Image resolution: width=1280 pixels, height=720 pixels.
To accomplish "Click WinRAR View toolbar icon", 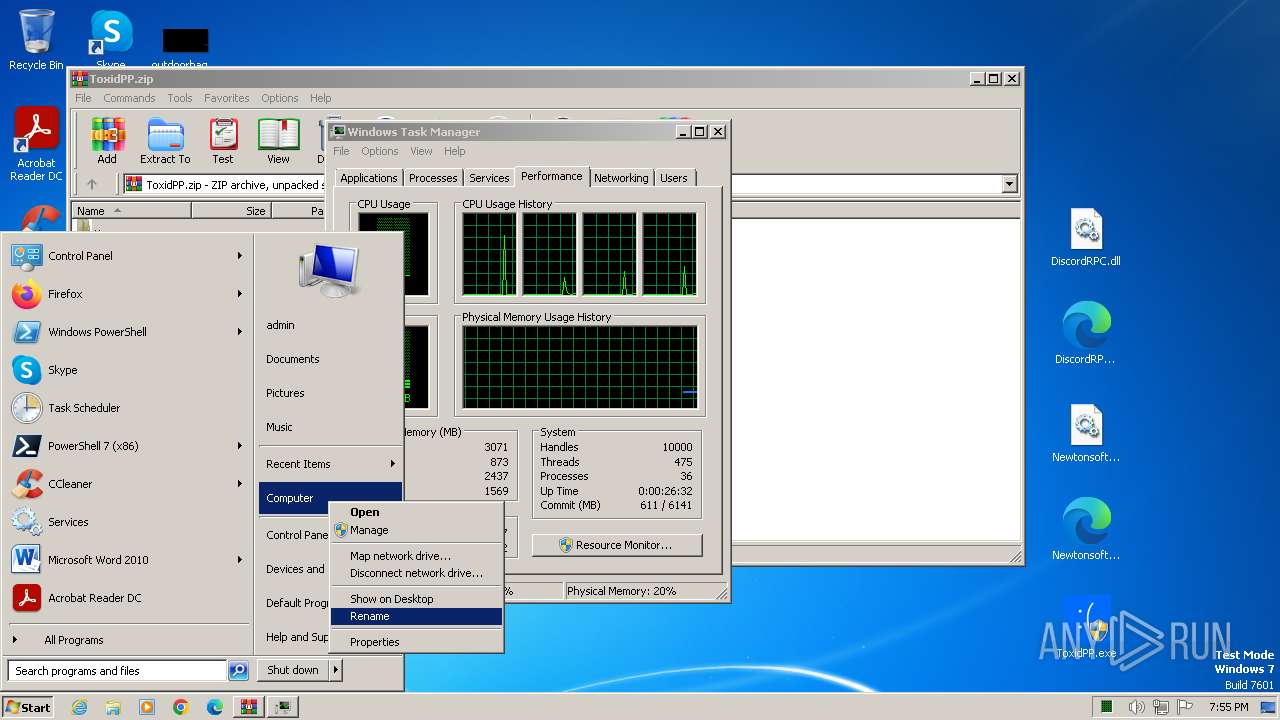I will 278,141.
